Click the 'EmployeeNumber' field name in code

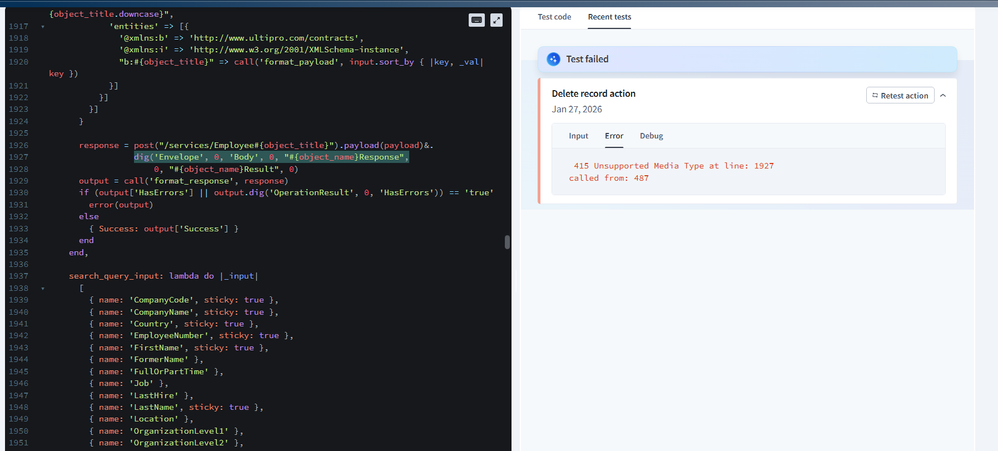[x=172, y=335]
